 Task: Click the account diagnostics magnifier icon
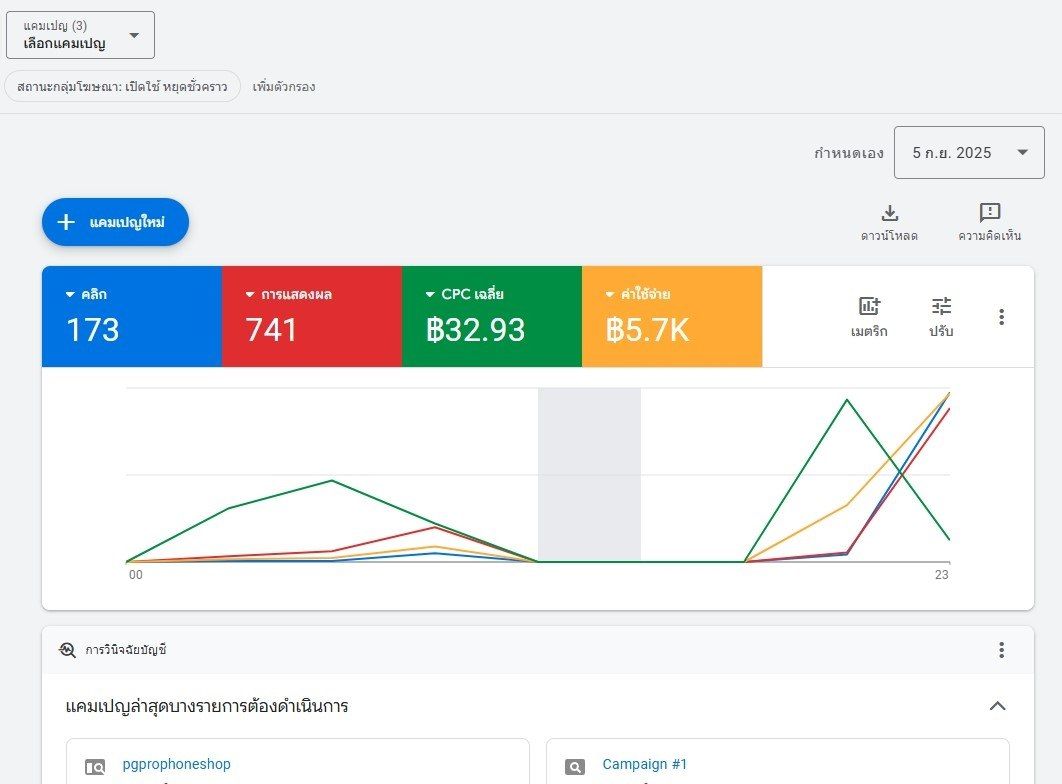(67, 650)
